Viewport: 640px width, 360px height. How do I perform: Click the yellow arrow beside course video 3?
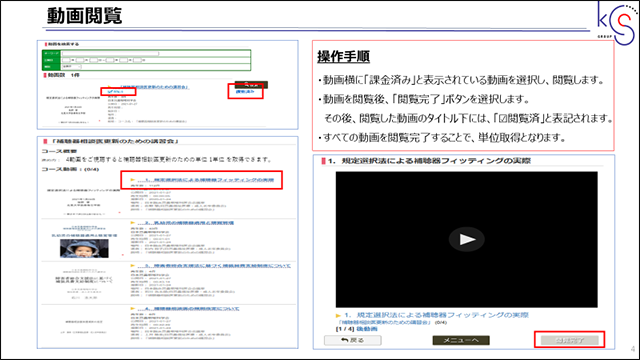[x=132, y=266]
